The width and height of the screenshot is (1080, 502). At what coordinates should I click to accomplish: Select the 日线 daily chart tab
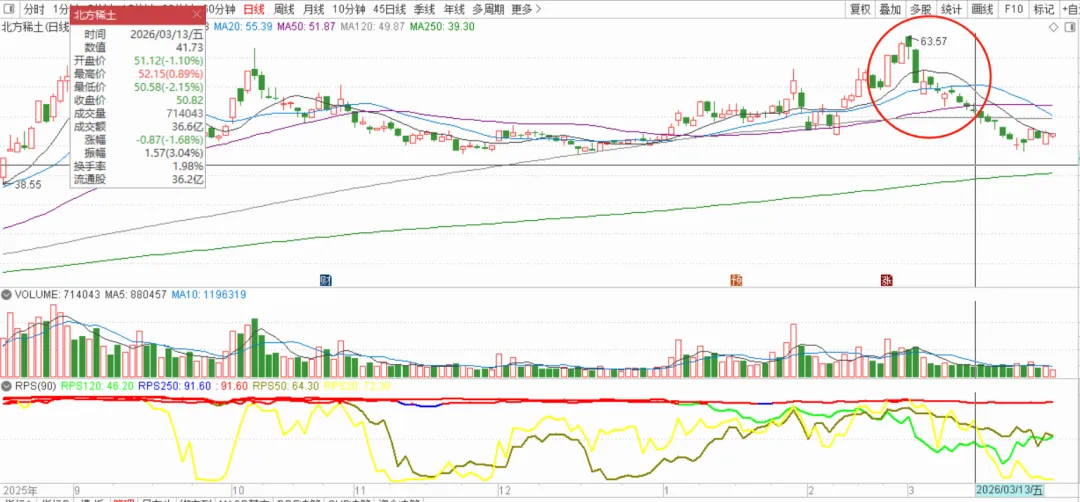coord(255,9)
